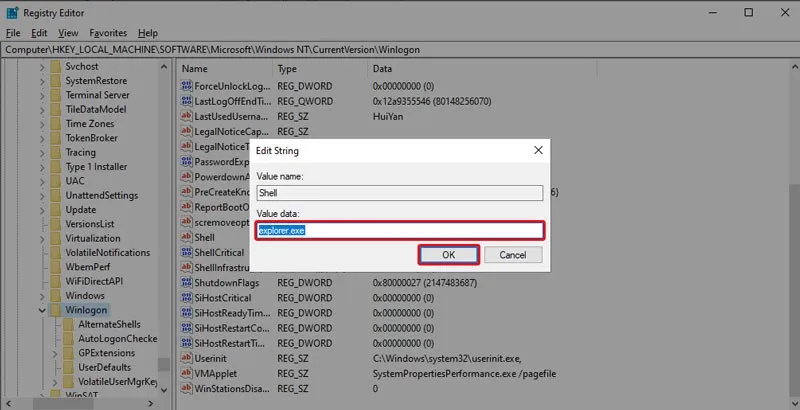
Task: Click the VMApplet string value icon
Action: coord(186,373)
